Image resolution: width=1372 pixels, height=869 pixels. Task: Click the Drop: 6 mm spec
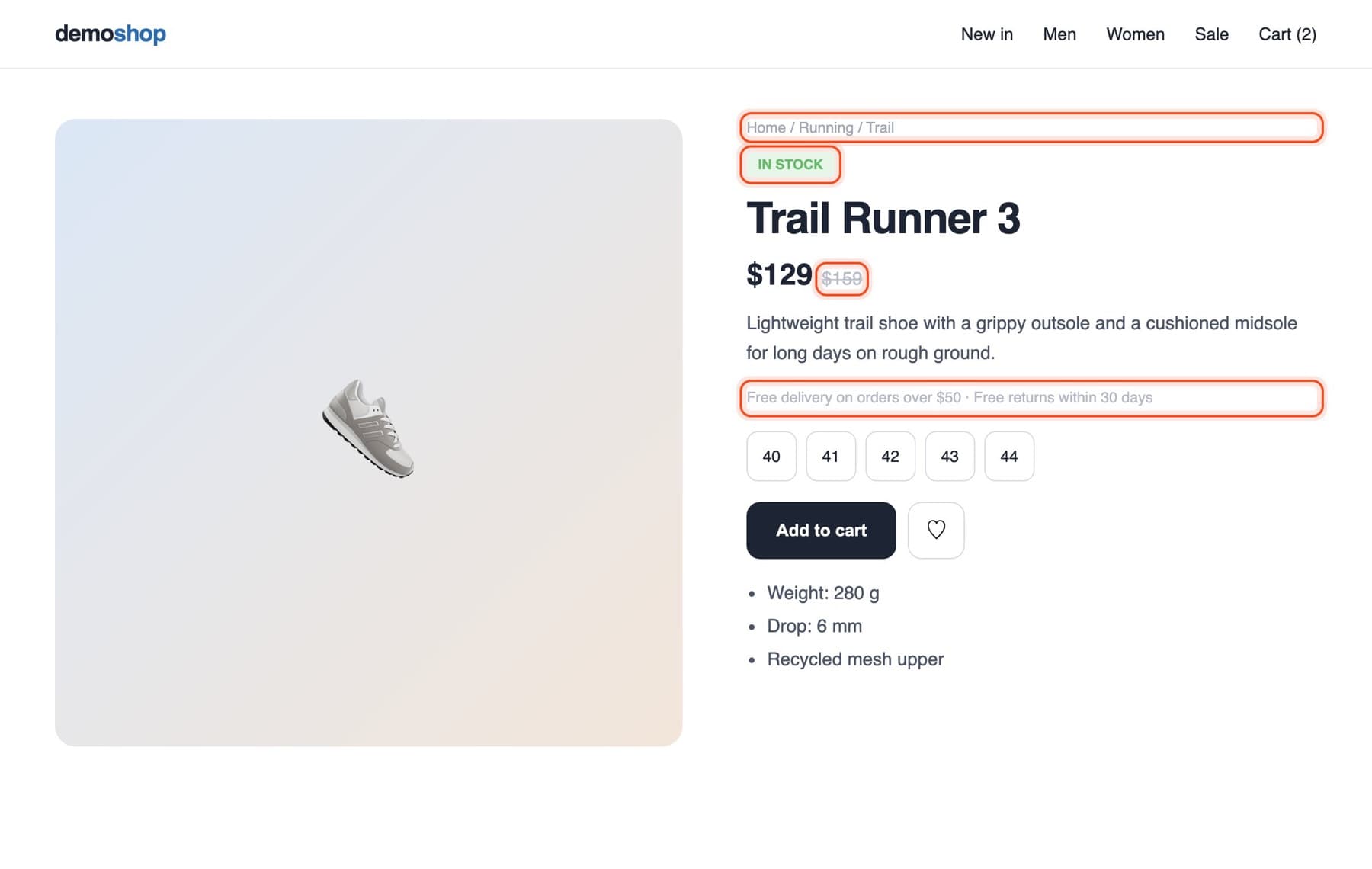[814, 626]
